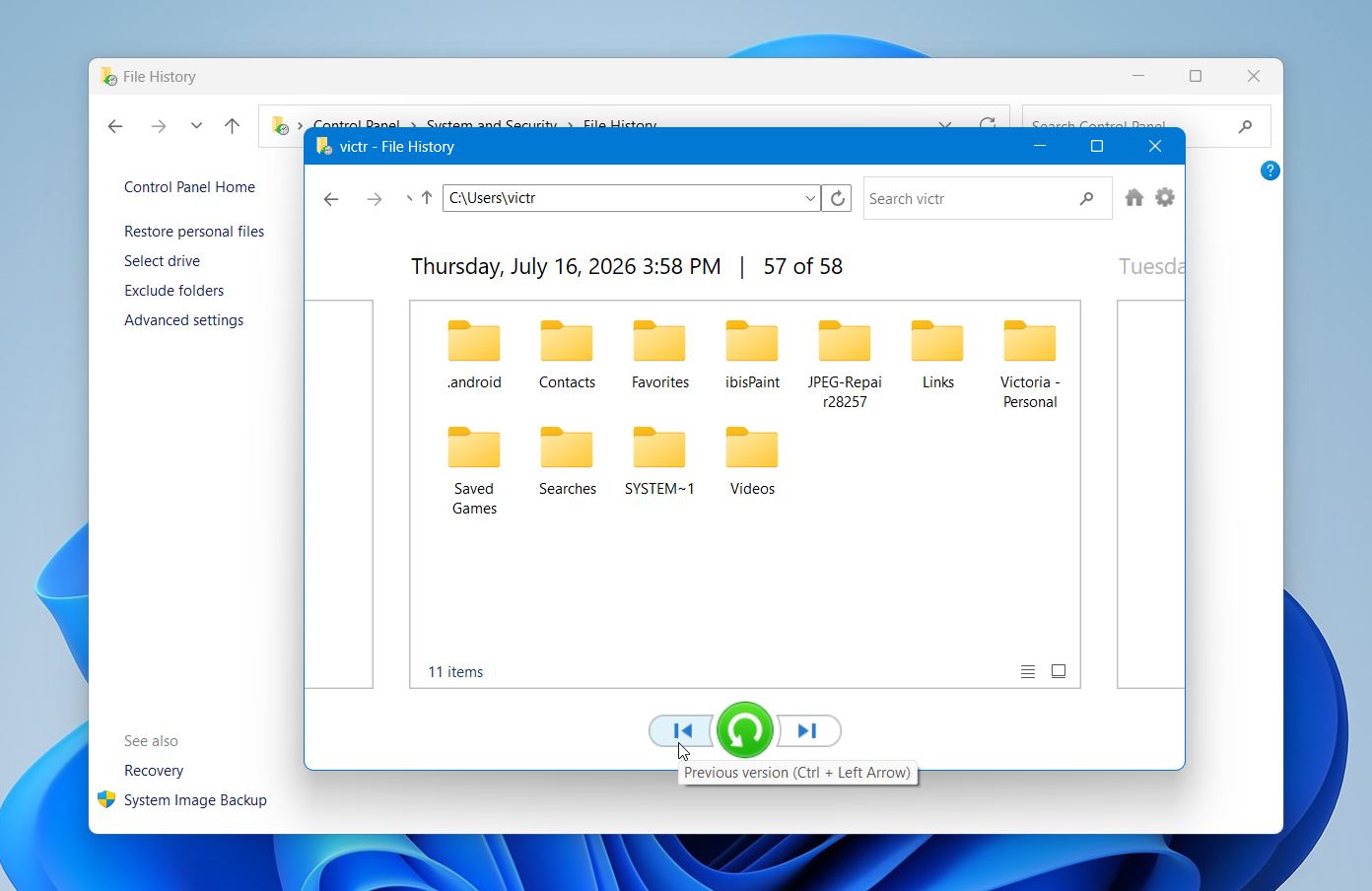Refresh the C:\Users\victr address
Image resolution: width=1372 pixels, height=891 pixels.
tap(837, 198)
